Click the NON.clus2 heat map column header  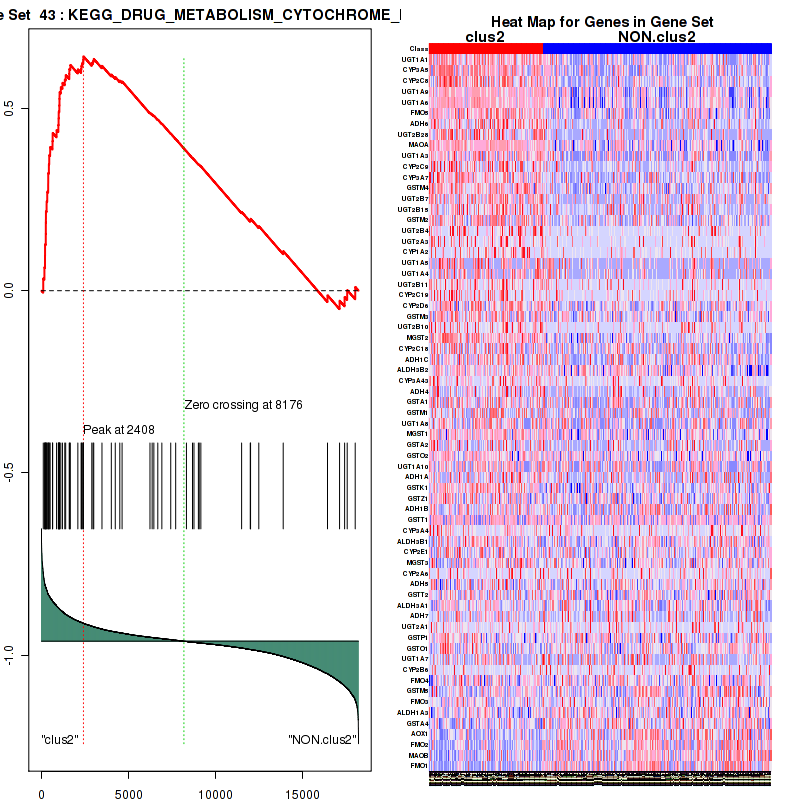657,36
